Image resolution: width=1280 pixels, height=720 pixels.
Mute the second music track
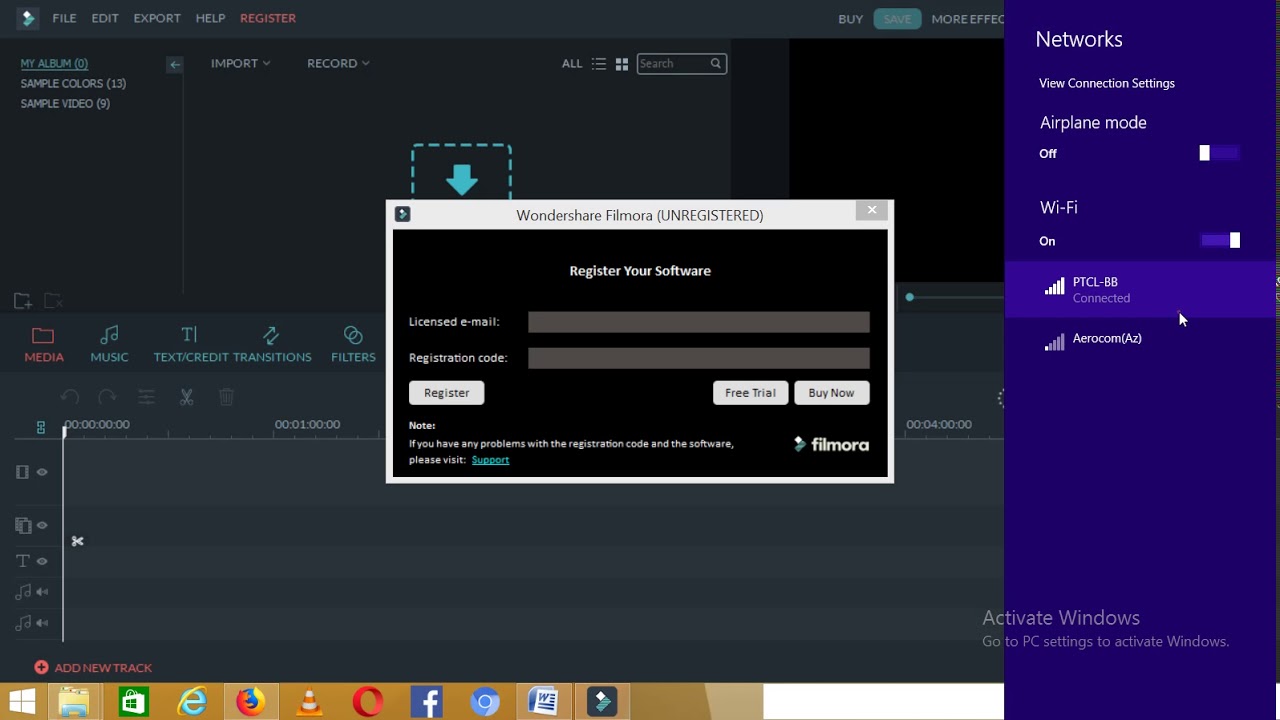point(42,623)
